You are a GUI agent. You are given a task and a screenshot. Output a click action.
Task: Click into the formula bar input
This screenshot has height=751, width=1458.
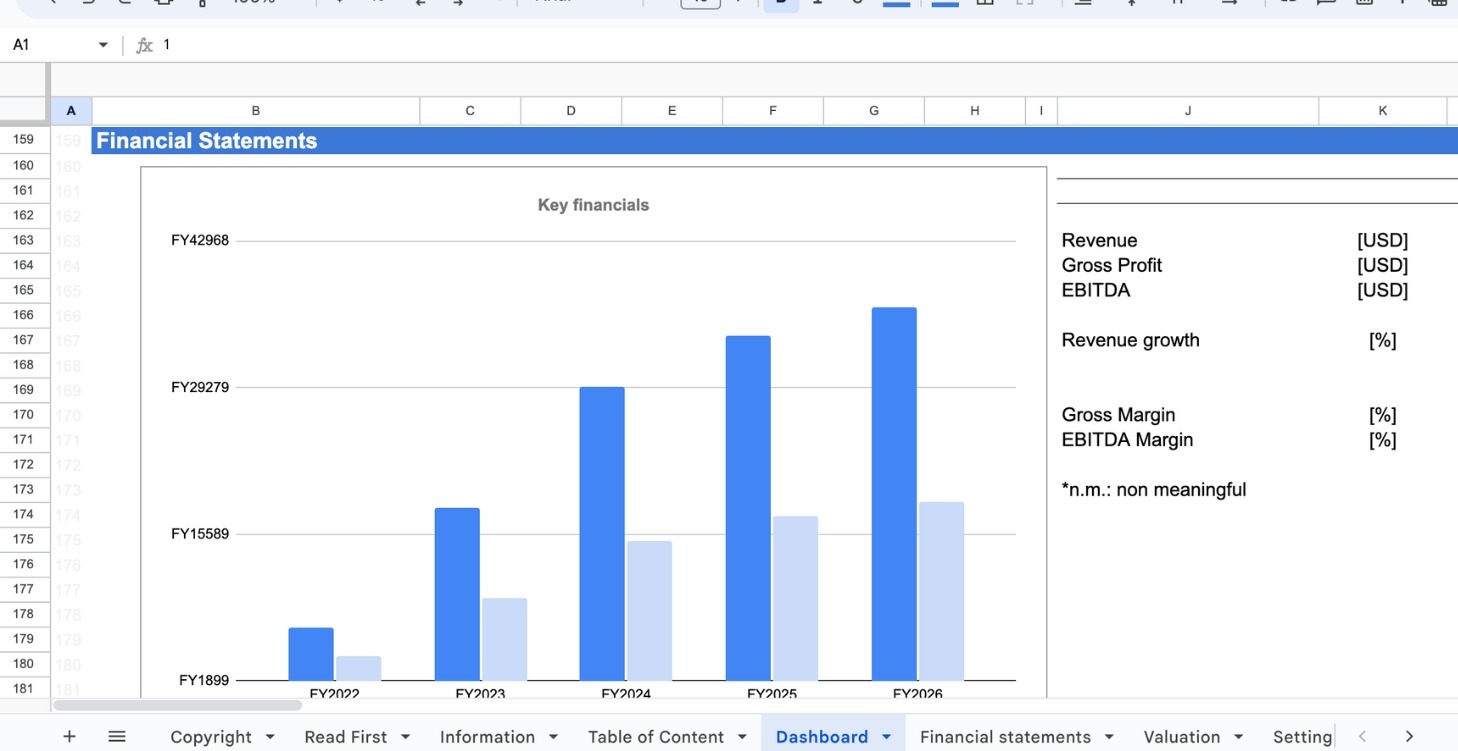click(700, 45)
